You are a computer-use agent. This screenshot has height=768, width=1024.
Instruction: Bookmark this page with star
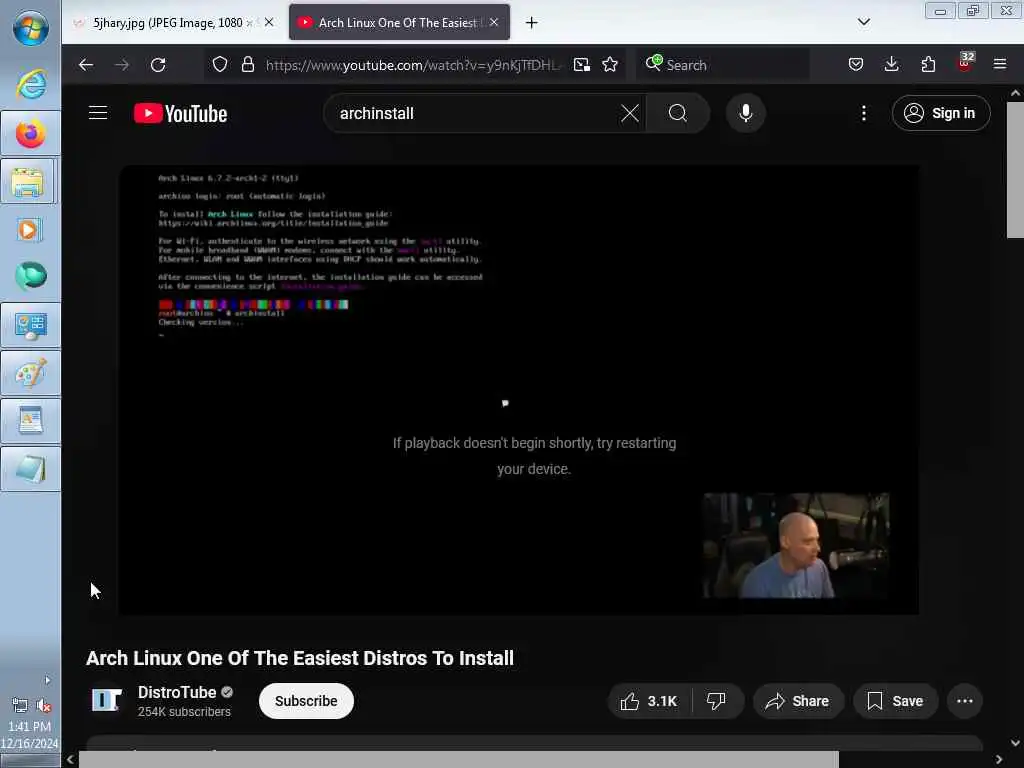pyautogui.click(x=610, y=65)
